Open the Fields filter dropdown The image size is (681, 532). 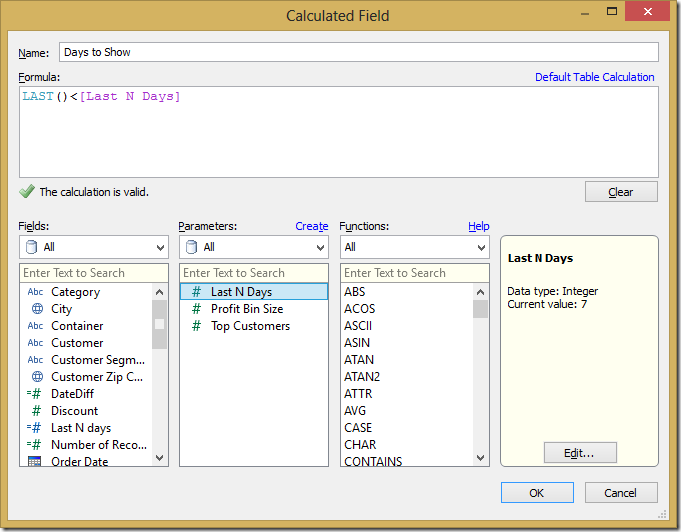click(x=93, y=247)
